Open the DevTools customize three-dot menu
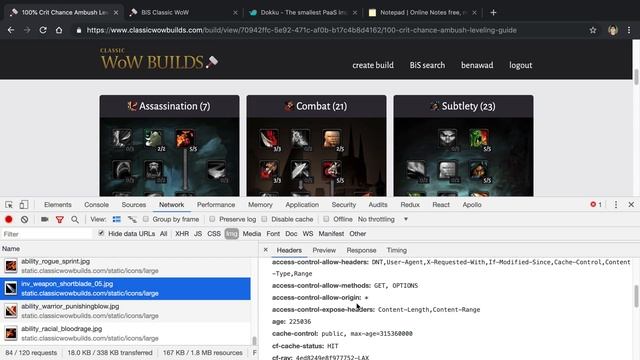The image size is (640, 360). point(616,204)
